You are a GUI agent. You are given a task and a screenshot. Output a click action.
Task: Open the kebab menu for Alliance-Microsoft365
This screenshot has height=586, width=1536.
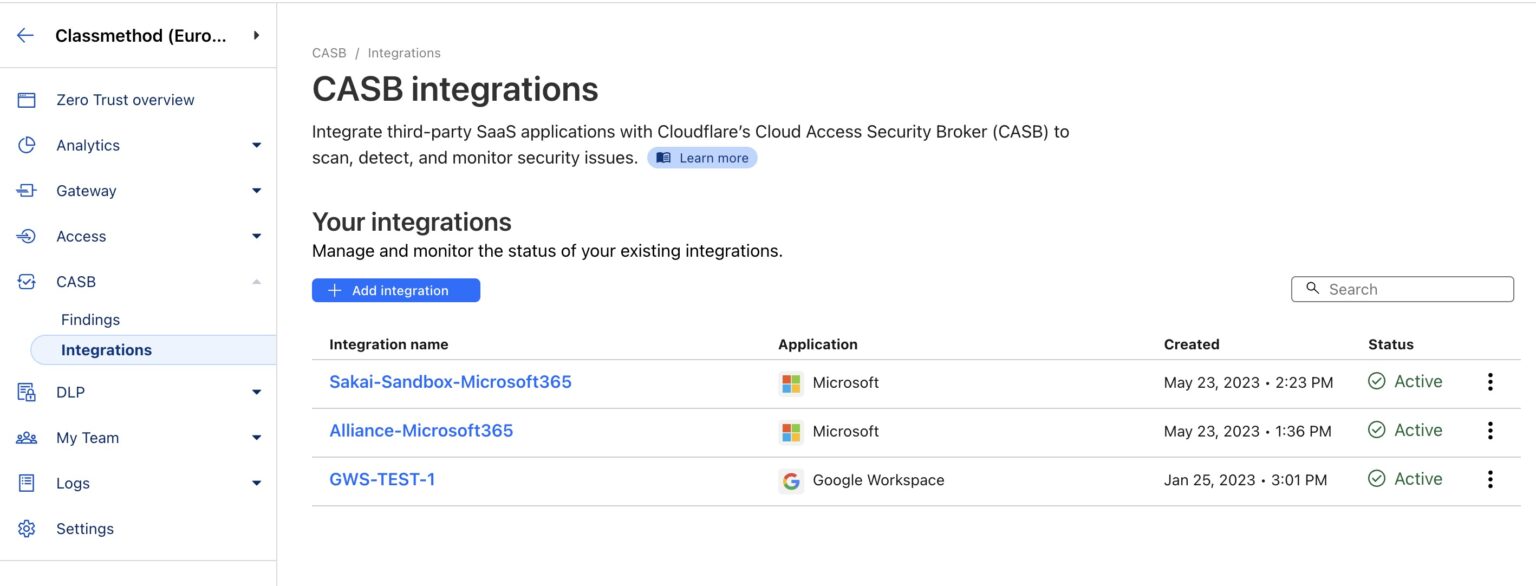pos(1490,430)
